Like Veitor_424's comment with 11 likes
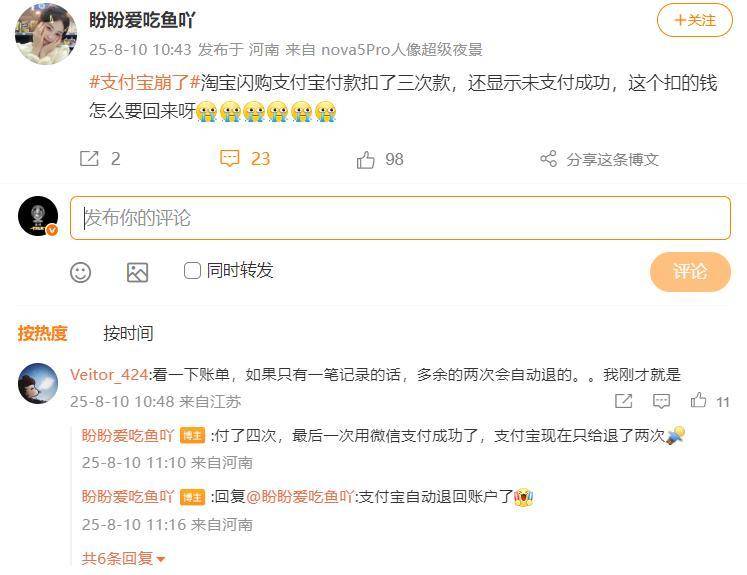747x575 pixels. coord(698,400)
